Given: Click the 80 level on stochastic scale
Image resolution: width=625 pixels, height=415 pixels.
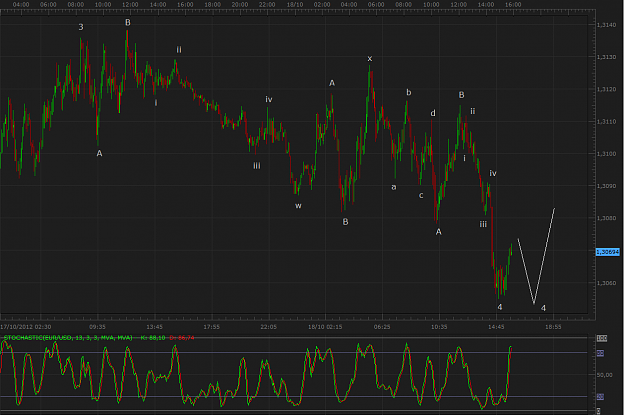Looking at the screenshot, I should [x=600, y=353].
